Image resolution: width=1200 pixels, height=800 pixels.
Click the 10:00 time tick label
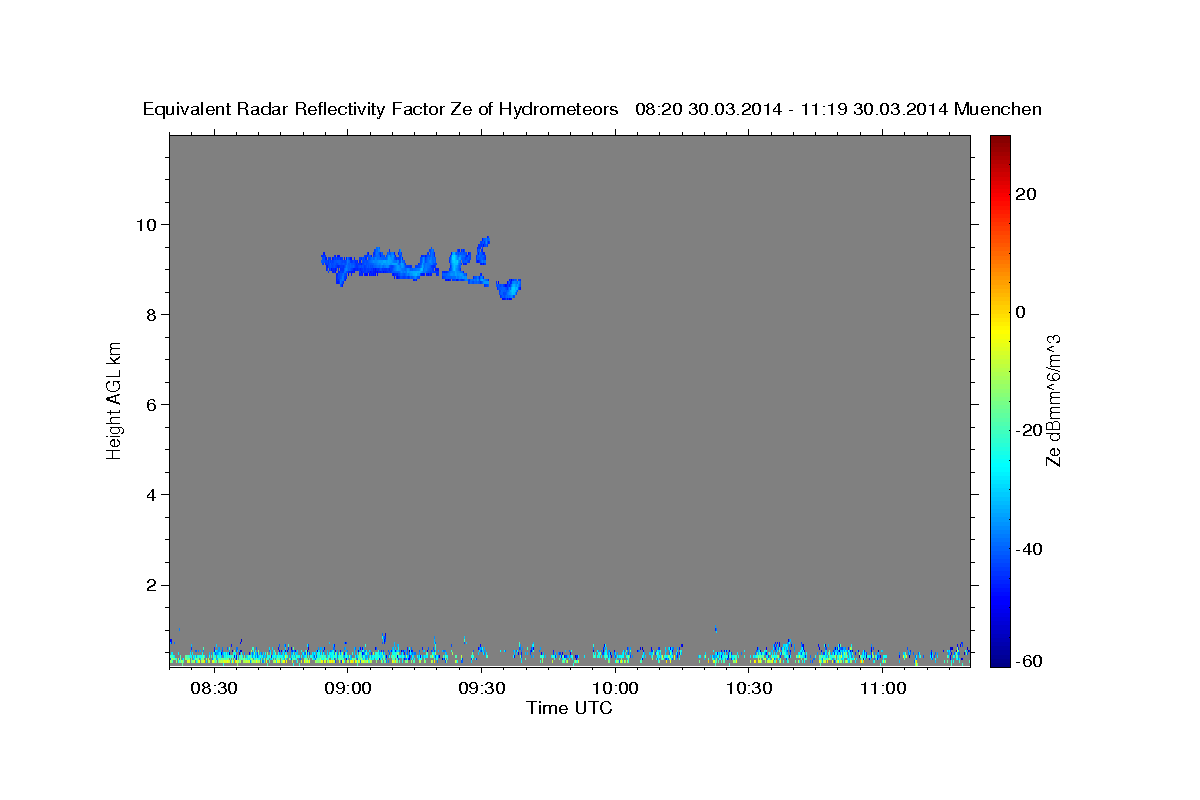click(615, 689)
